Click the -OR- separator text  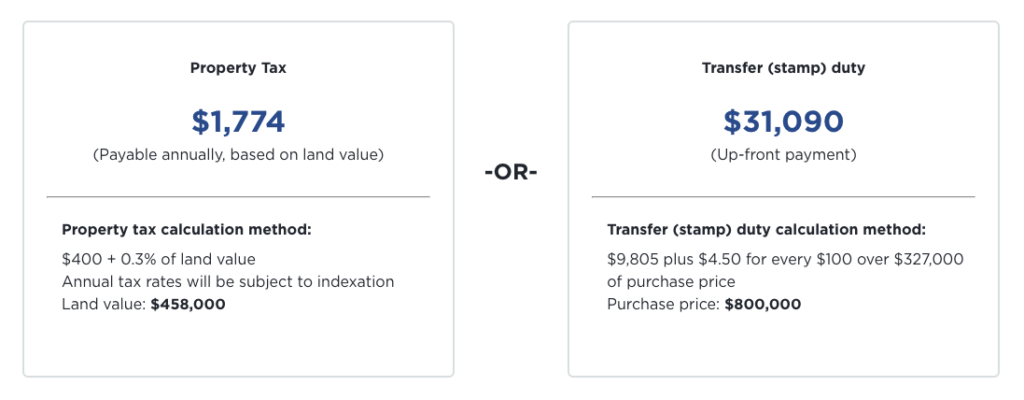click(511, 173)
